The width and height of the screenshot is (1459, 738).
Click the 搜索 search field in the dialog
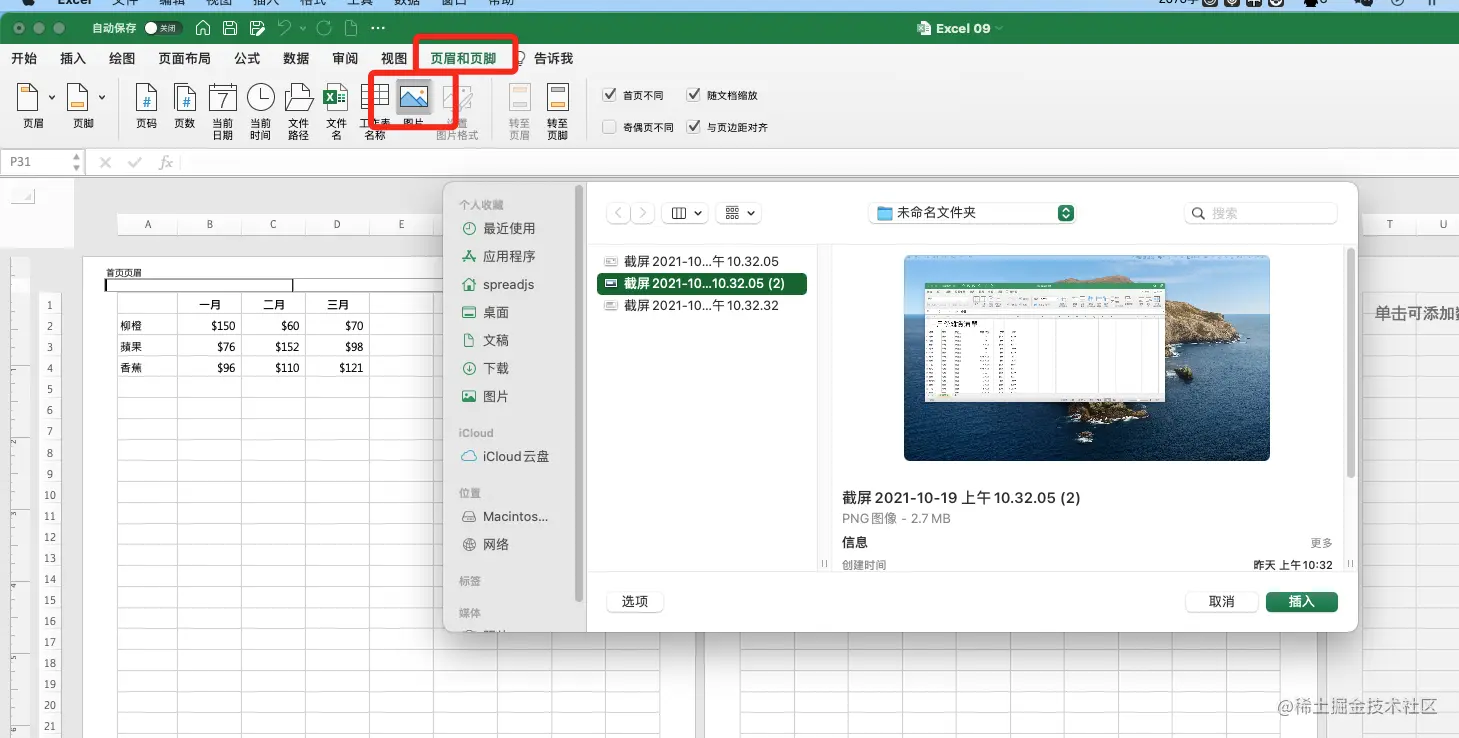click(1260, 213)
